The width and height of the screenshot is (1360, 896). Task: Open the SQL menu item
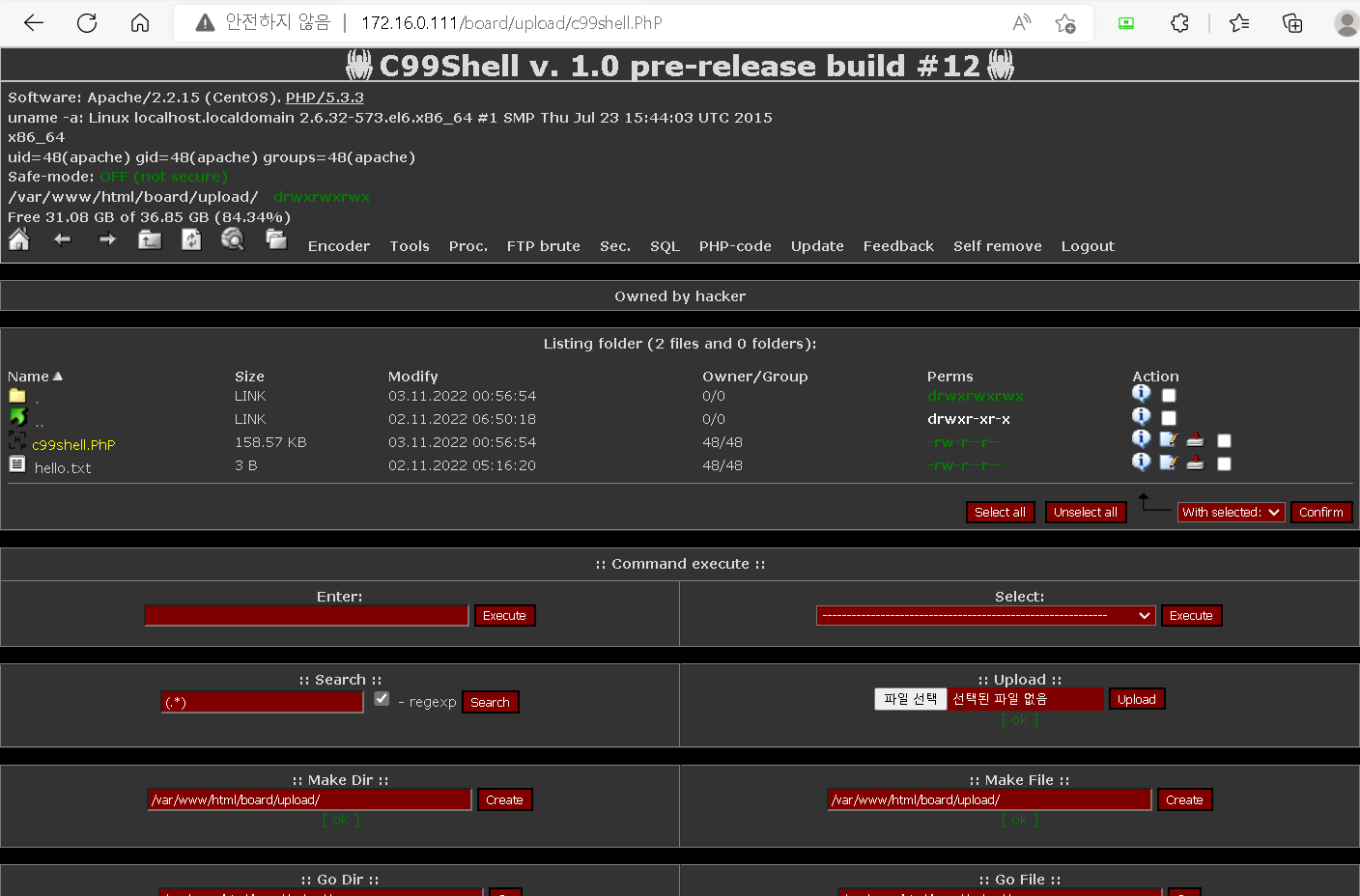pos(665,246)
